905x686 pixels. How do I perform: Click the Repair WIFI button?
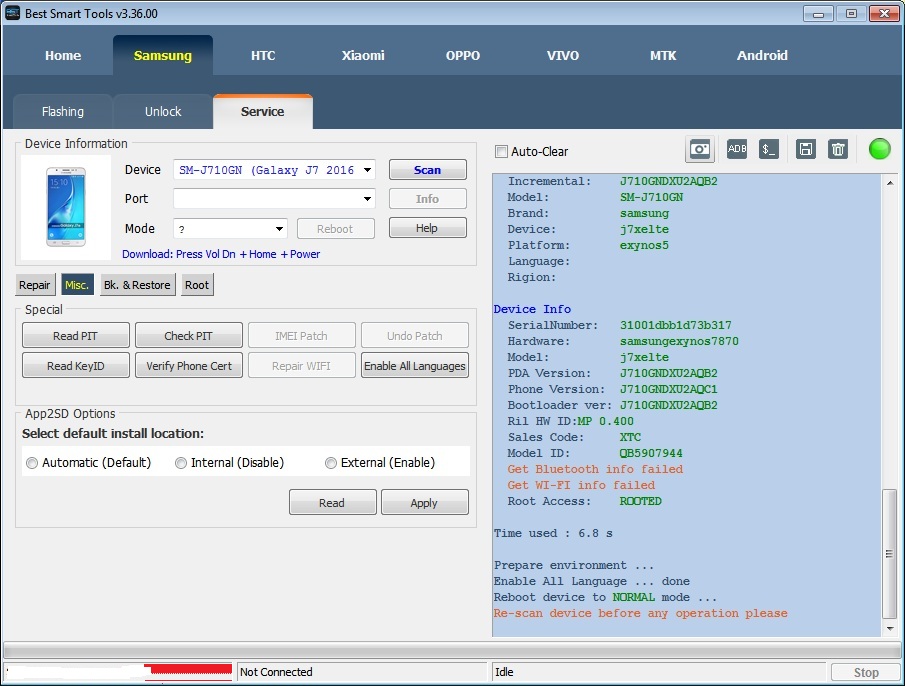pyautogui.click(x=302, y=366)
